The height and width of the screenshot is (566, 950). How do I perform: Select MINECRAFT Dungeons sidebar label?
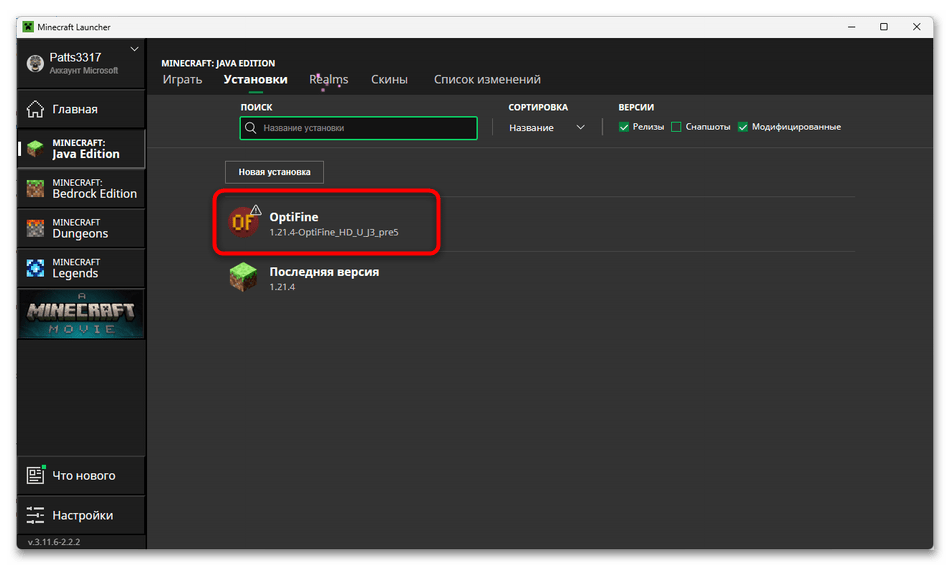[80, 228]
